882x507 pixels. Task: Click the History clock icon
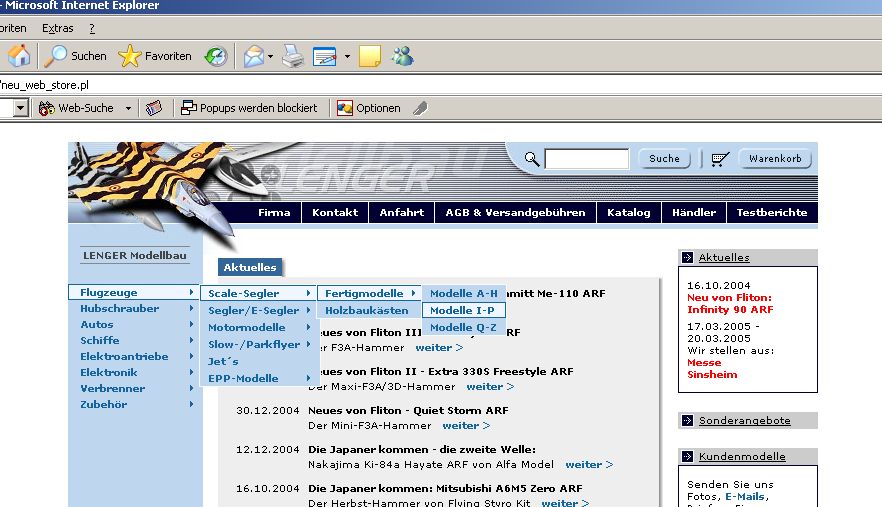[x=215, y=56]
